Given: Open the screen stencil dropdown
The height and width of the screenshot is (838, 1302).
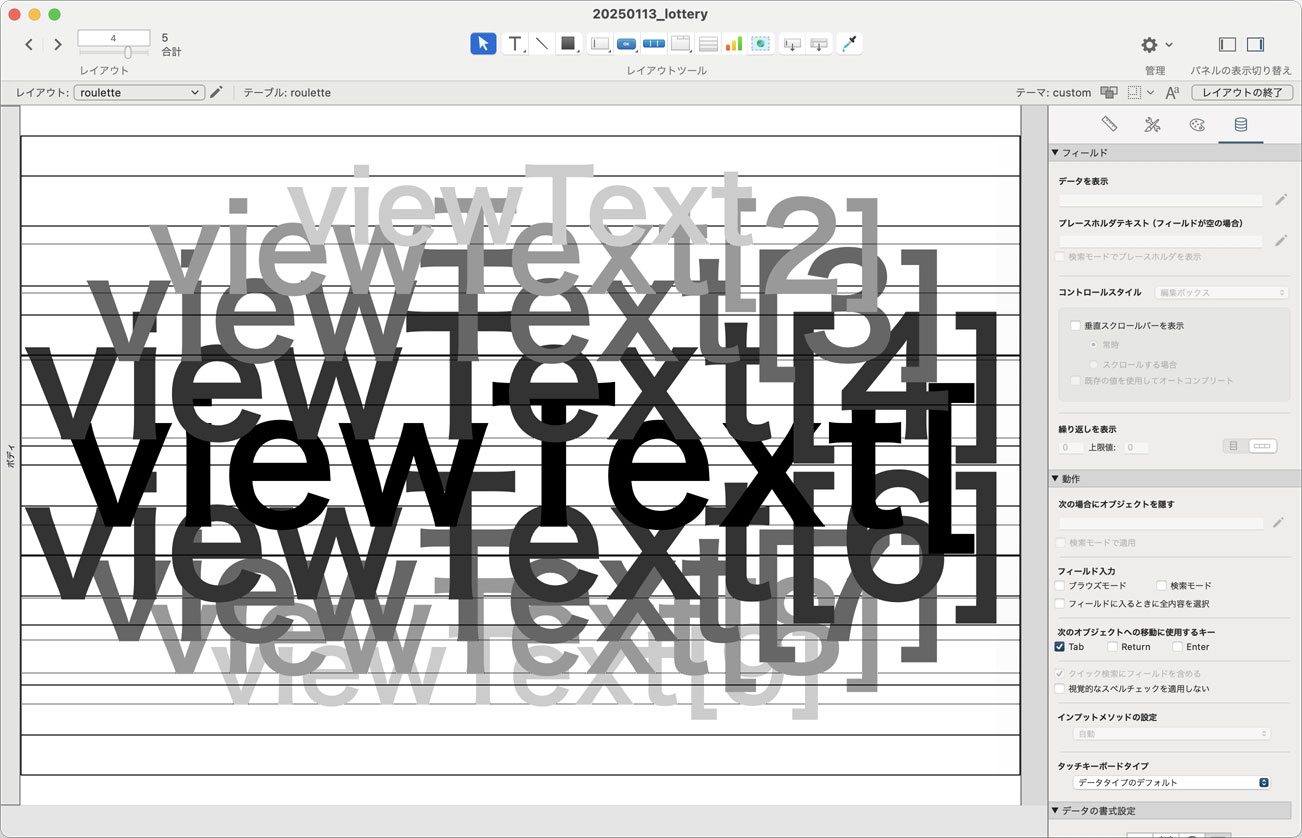Looking at the screenshot, I should coord(1140,92).
